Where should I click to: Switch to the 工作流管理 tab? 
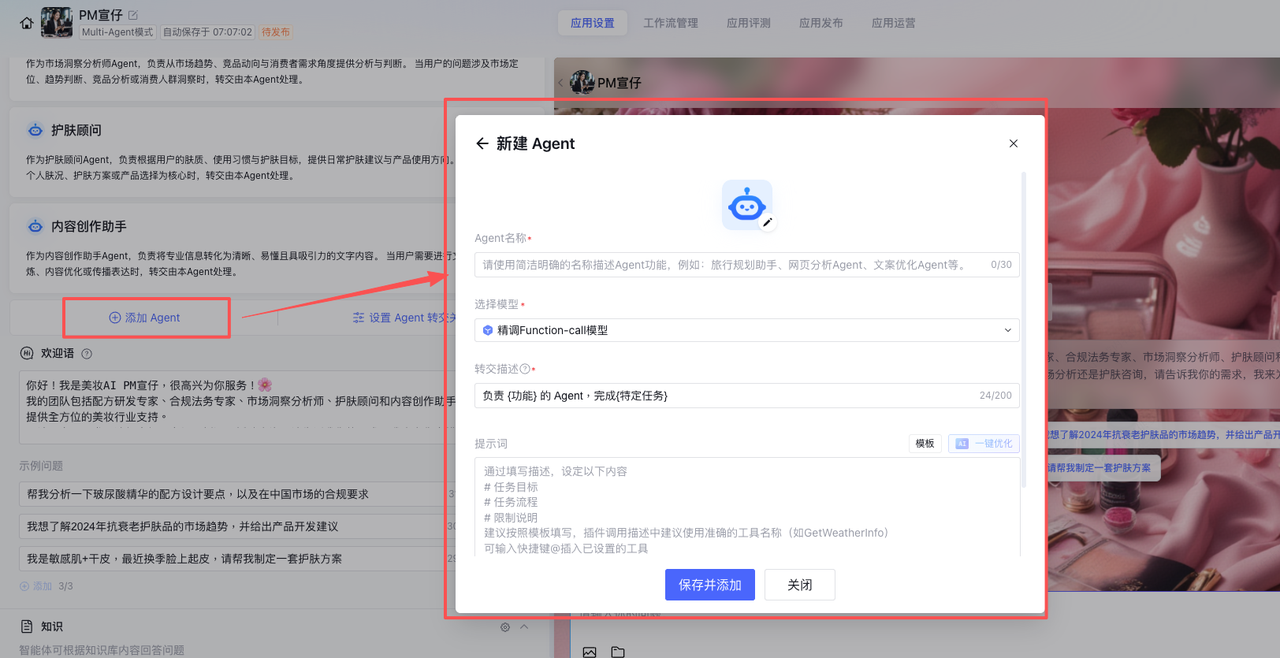[670, 23]
